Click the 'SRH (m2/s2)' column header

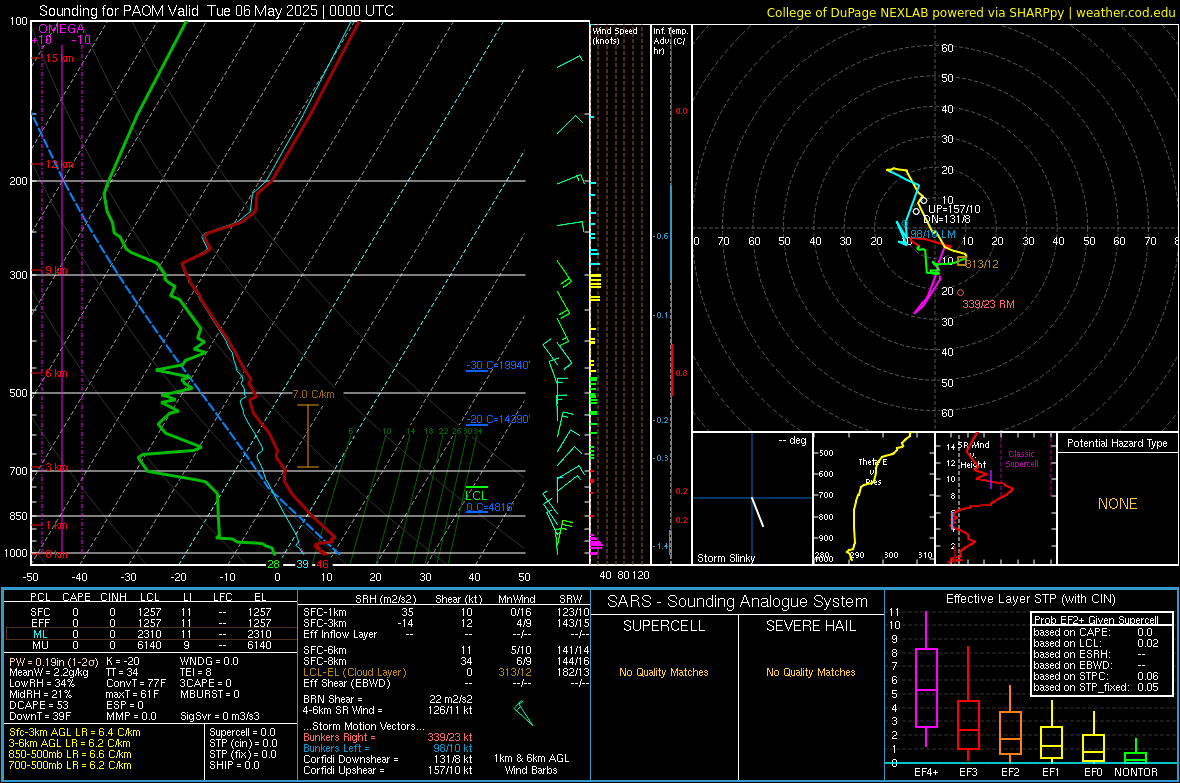pyautogui.click(x=385, y=599)
